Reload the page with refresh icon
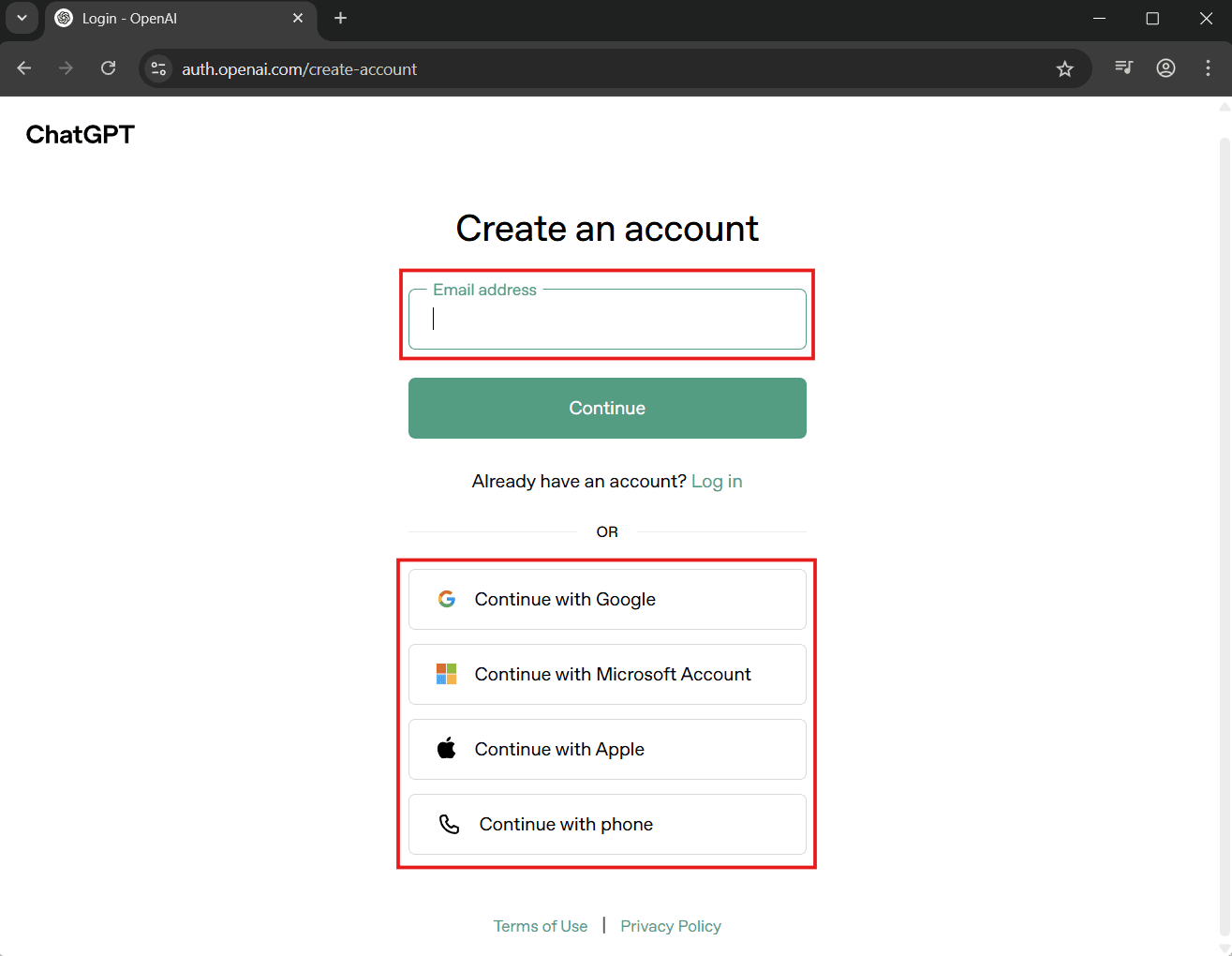Image resolution: width=1232 pixels, height=956 pixels. [109, 68]
